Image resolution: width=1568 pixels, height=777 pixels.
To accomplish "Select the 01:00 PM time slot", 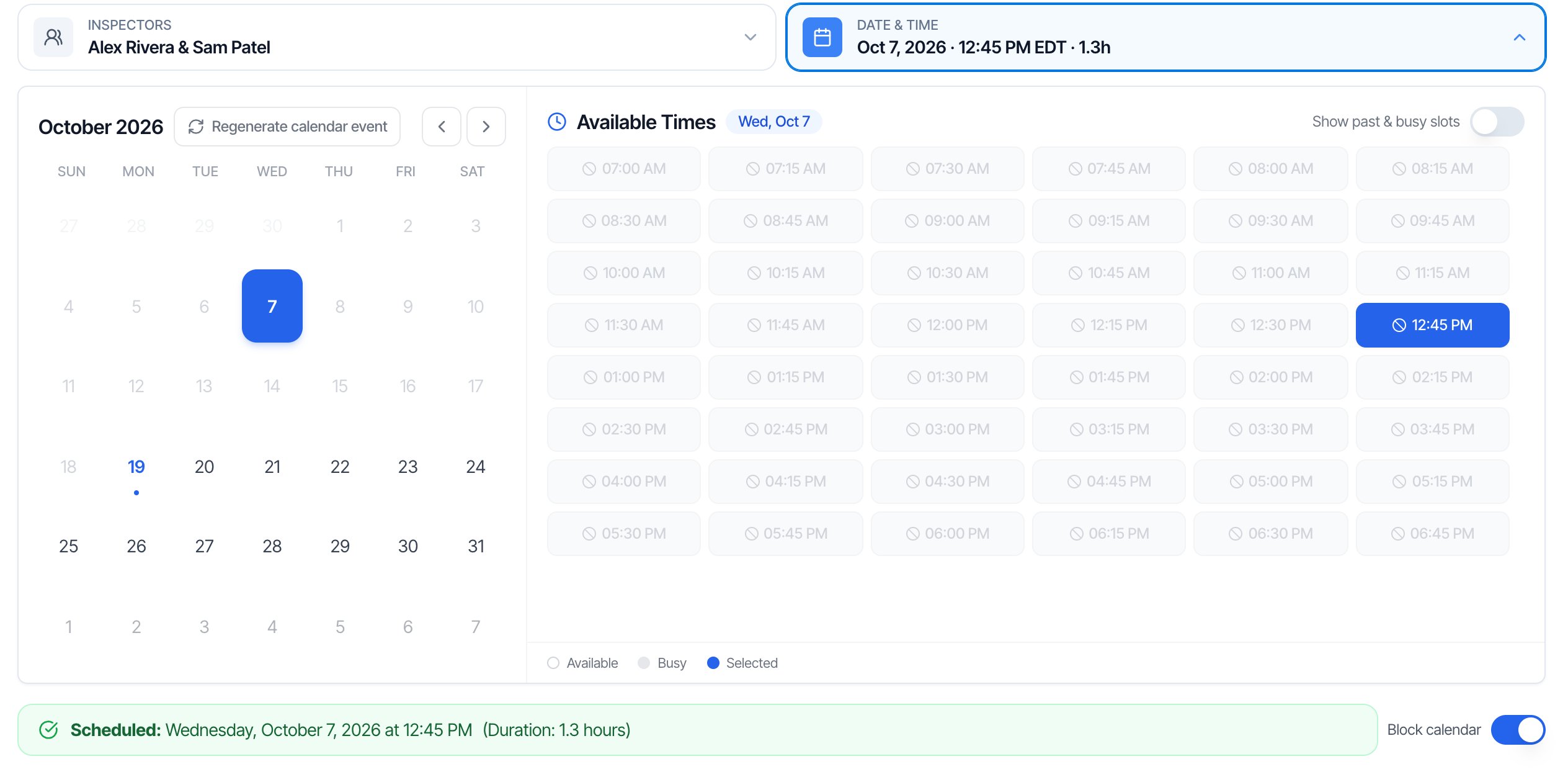I will (x=624, y=377).
